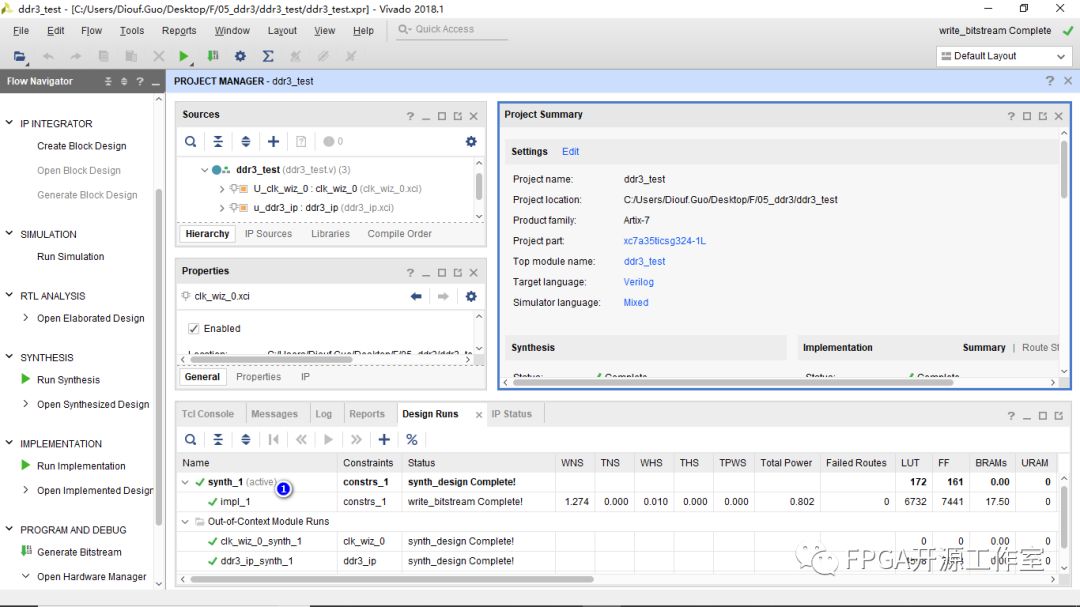1080x607 pixels.
Task: Open the Reports menu
Action: click(x=179, y=31)
